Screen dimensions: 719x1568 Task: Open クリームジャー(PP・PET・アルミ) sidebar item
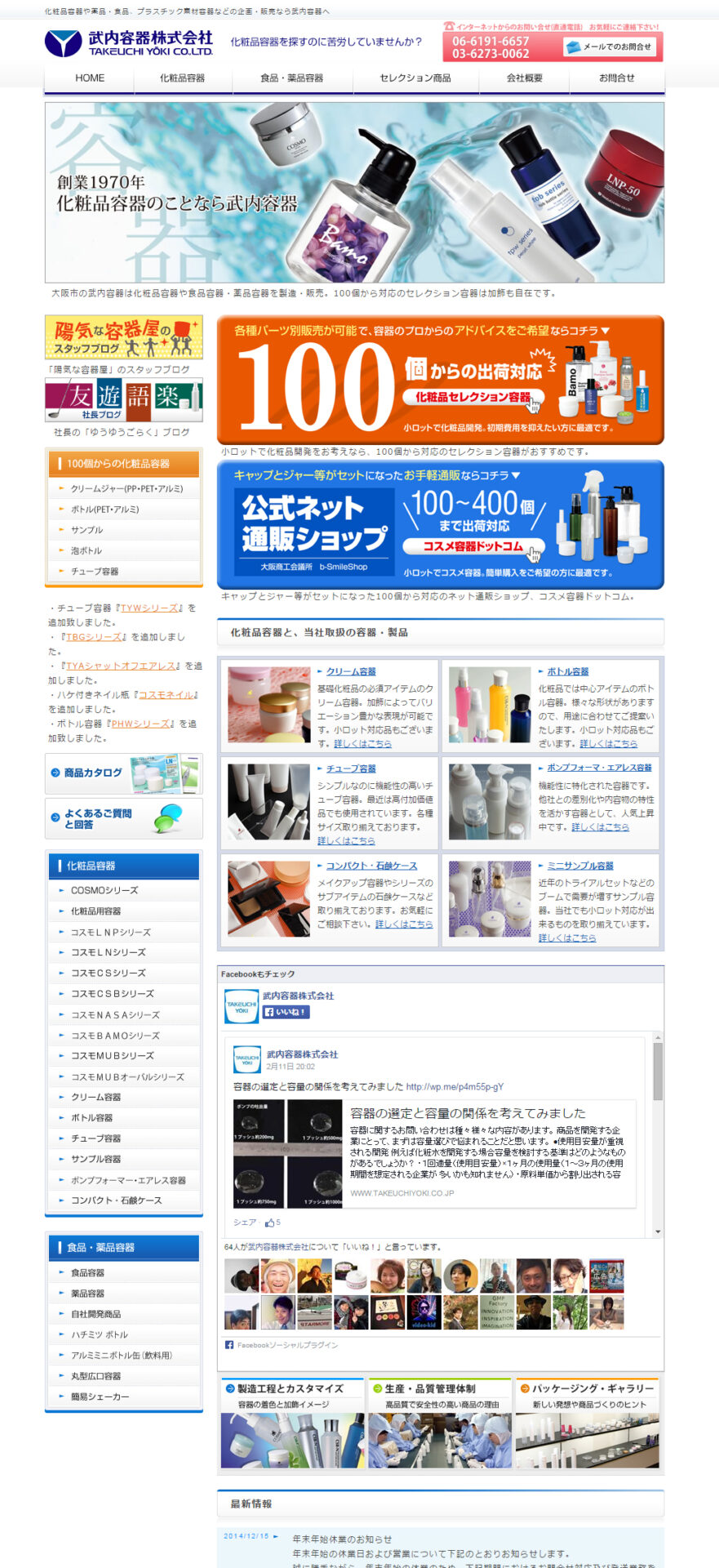(124, 488)
